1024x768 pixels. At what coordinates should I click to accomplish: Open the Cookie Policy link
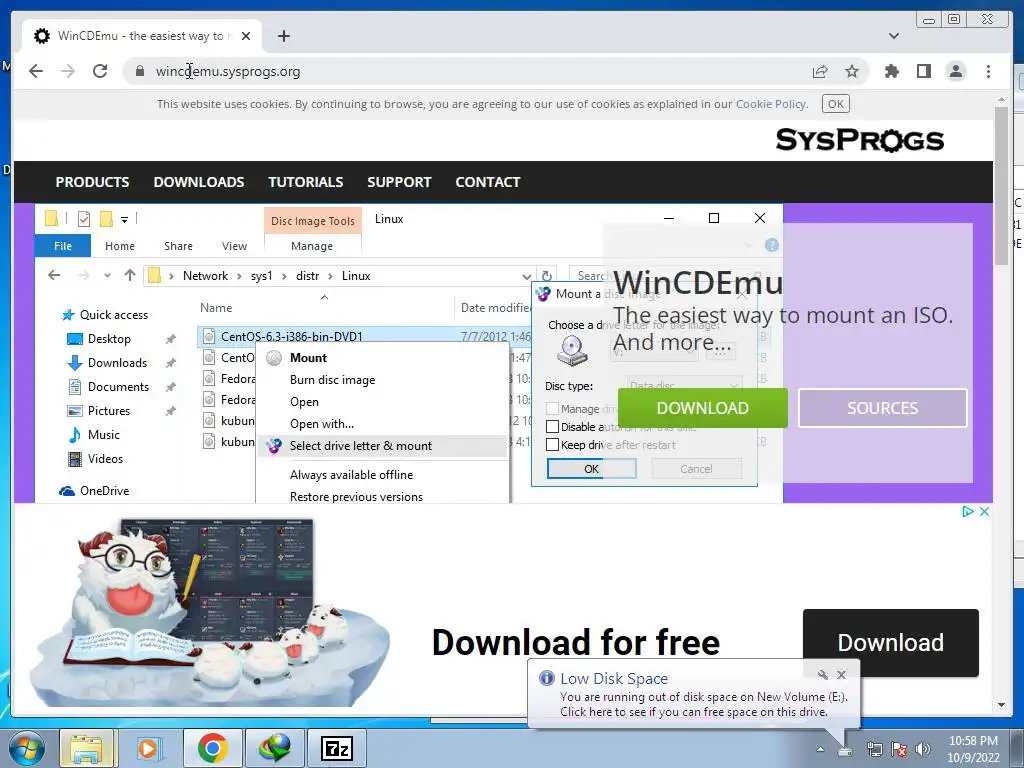[x=771, y=104]
